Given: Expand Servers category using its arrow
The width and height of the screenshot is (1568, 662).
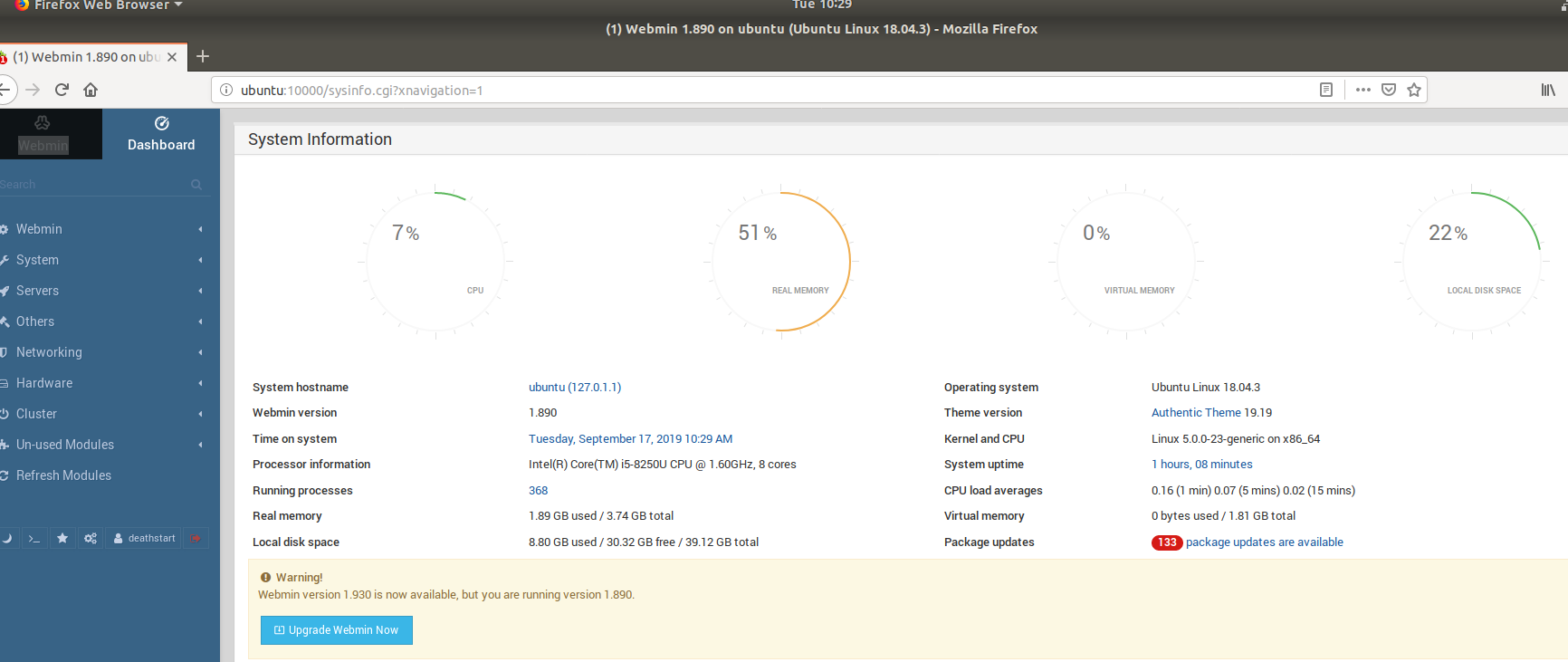Looking at the screenshot, I should click(200, 291).
